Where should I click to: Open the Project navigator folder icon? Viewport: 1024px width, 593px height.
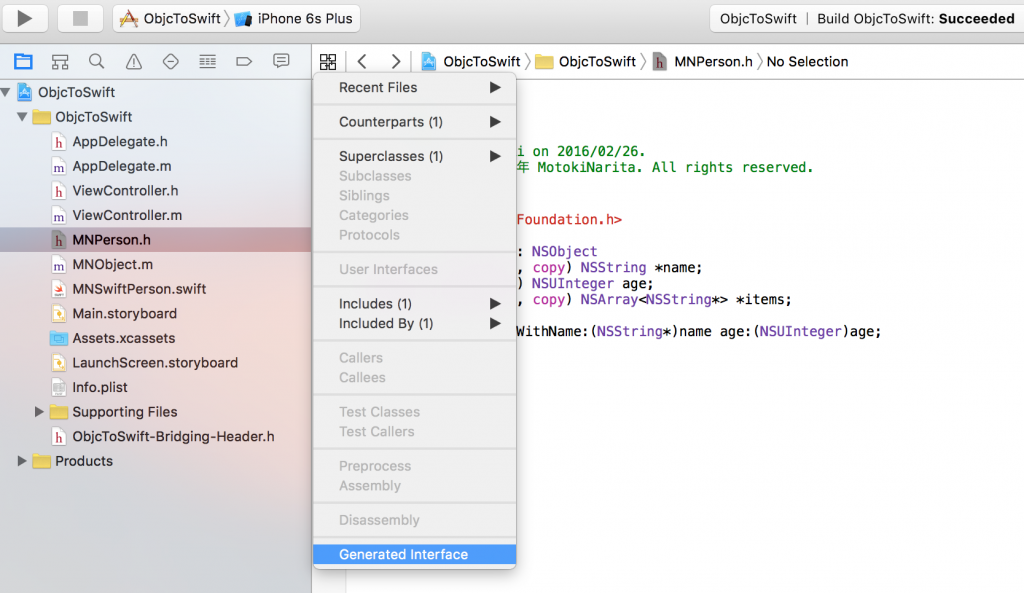click(x=22, y=61)
